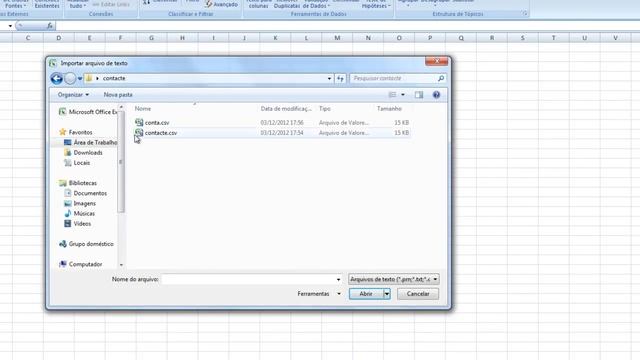
Task: Open the file name suggestions dropdown
Action: 338,280
